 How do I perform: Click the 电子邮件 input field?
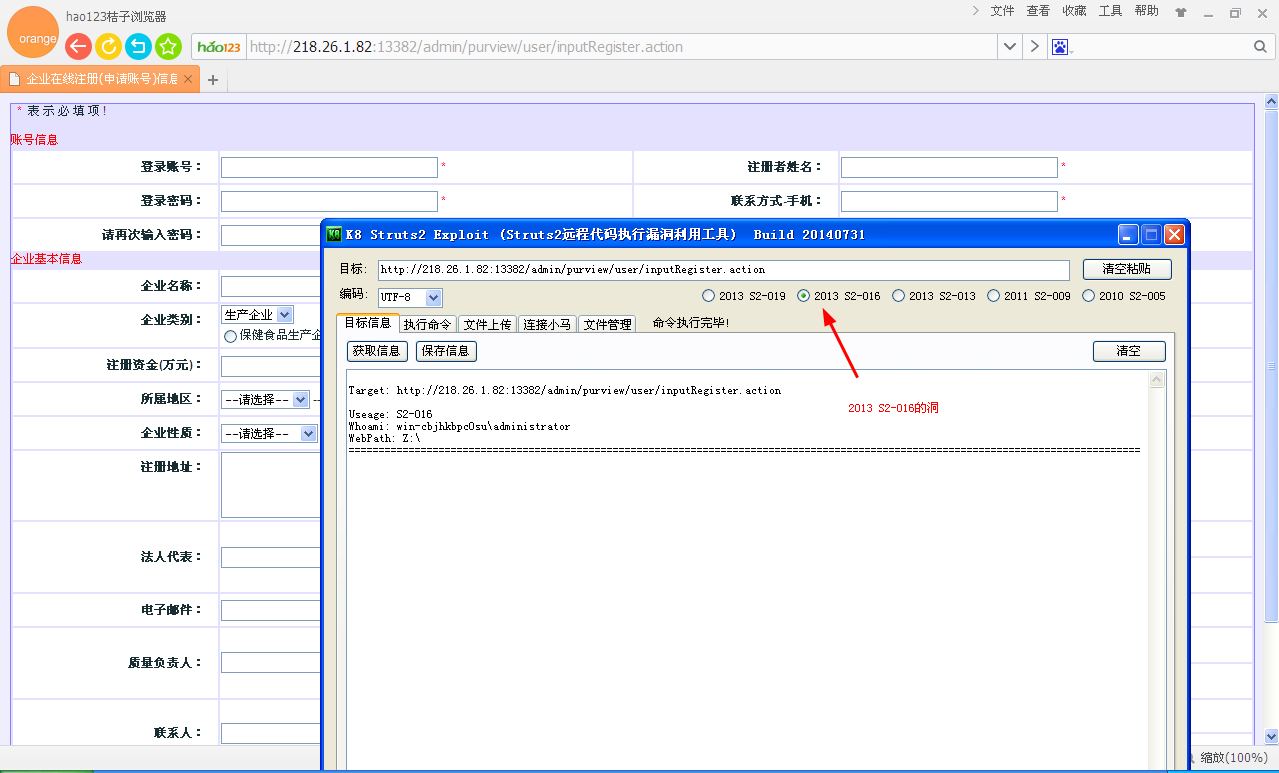[x=270, y=610]
